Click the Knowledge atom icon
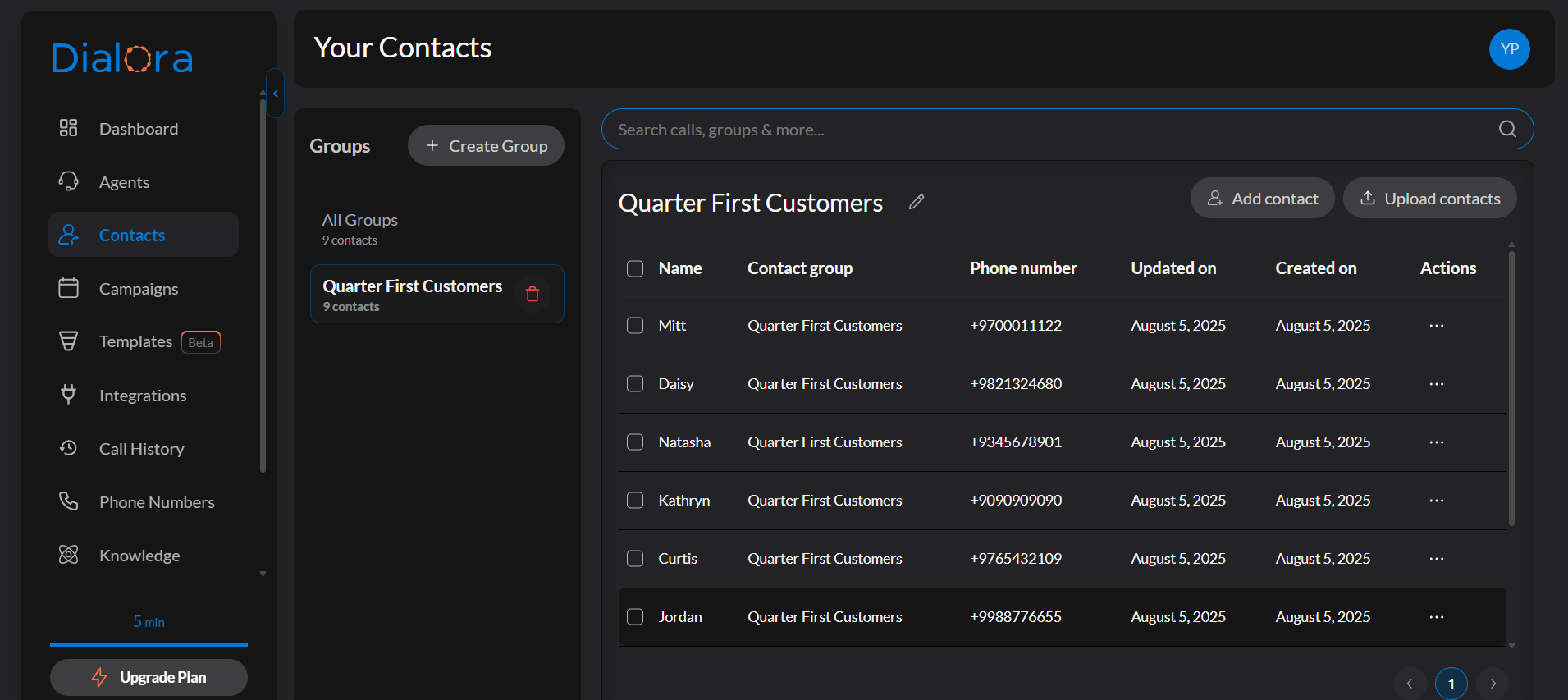Image resolution: width=1568 pixels, height=700 pixels. [x=69, y=555]
